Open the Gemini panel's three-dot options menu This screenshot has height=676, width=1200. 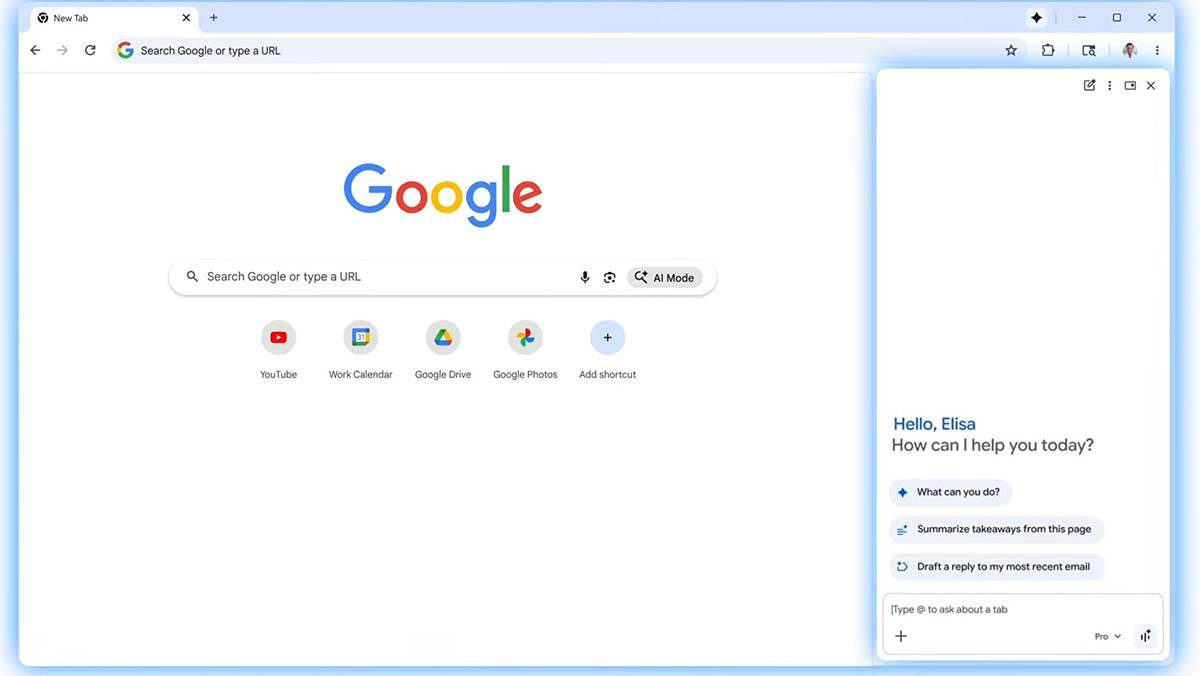click(1109, 85)
